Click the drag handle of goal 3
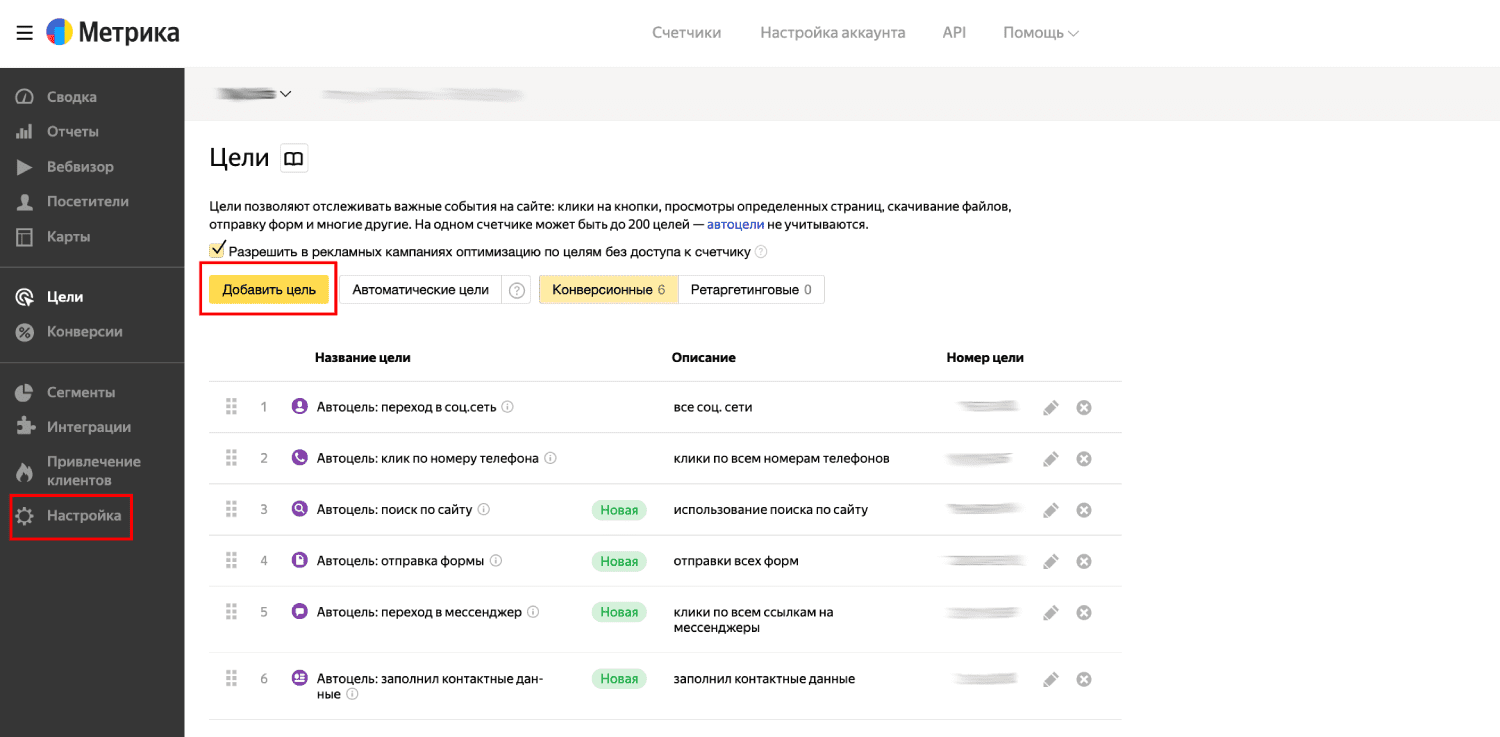This screenshot has width=1500, height=737. 231,509
